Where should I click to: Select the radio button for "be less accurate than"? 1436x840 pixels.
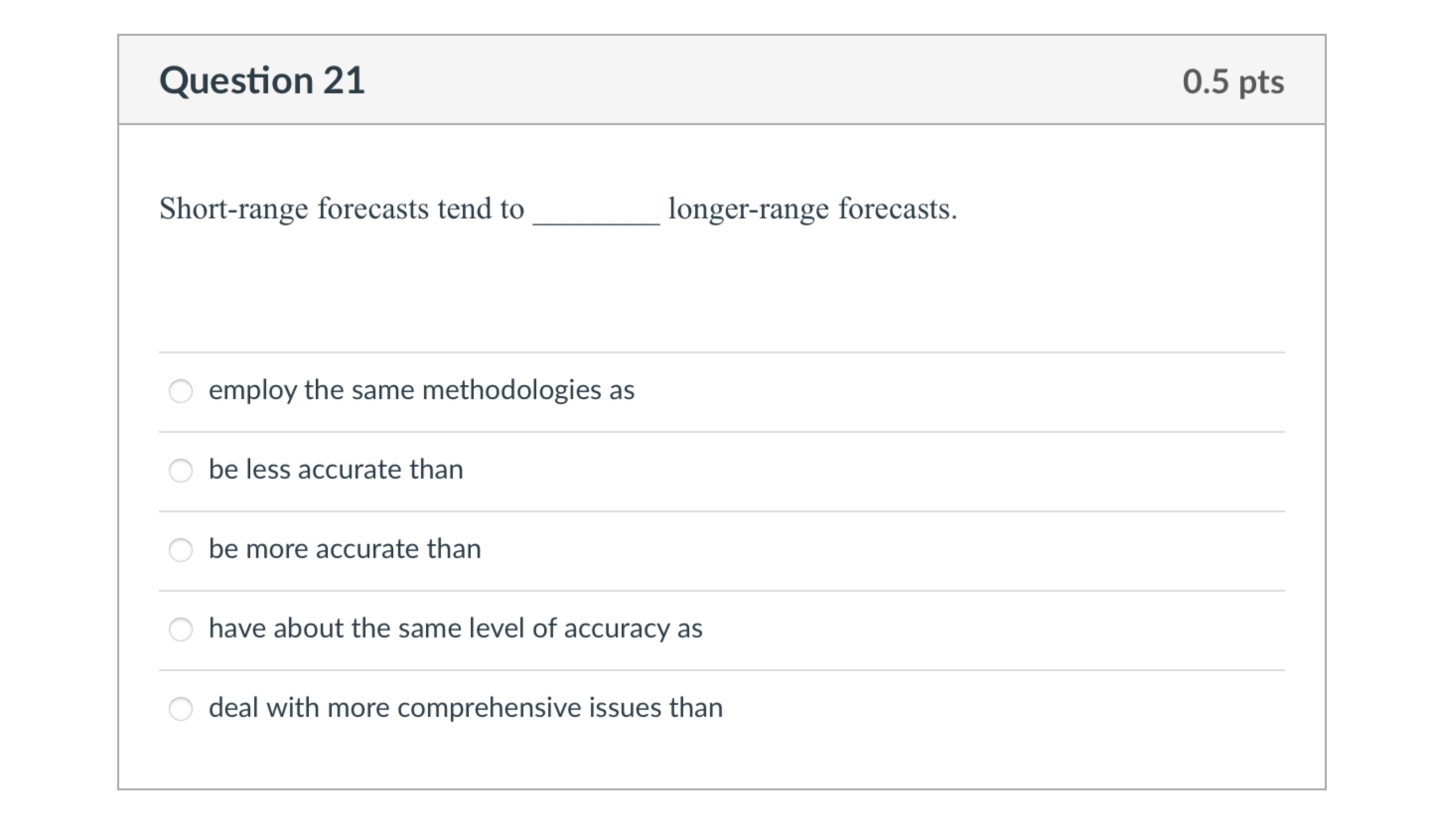click(x=182, y=470)
